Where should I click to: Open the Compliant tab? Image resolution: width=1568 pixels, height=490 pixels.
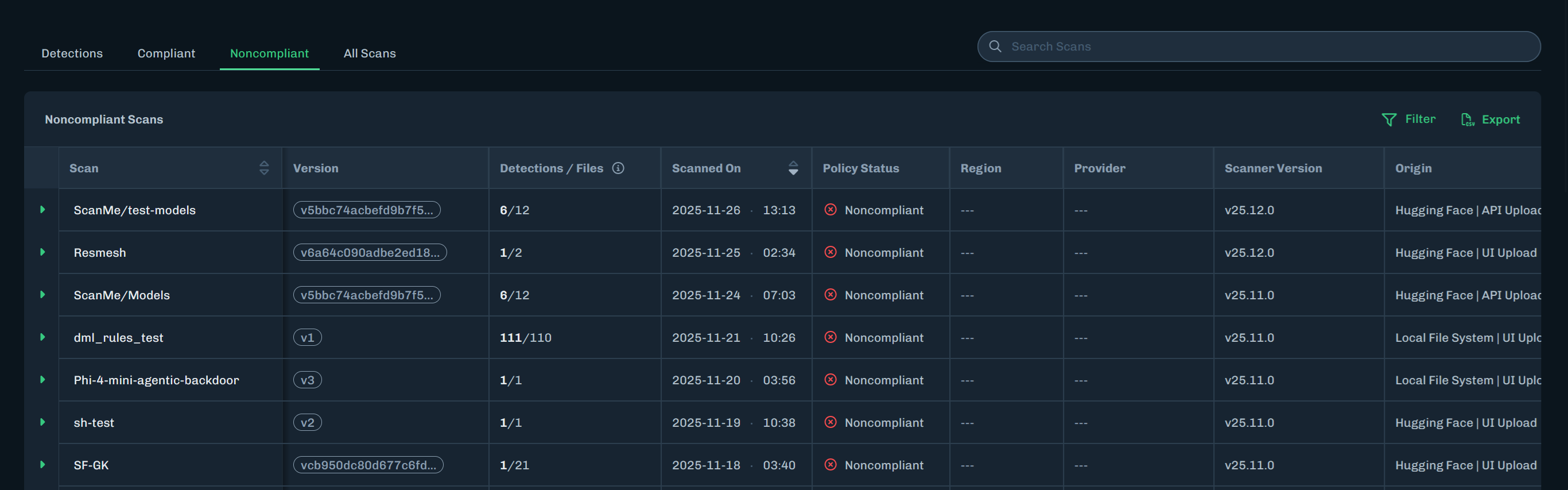tap(166, 53)
